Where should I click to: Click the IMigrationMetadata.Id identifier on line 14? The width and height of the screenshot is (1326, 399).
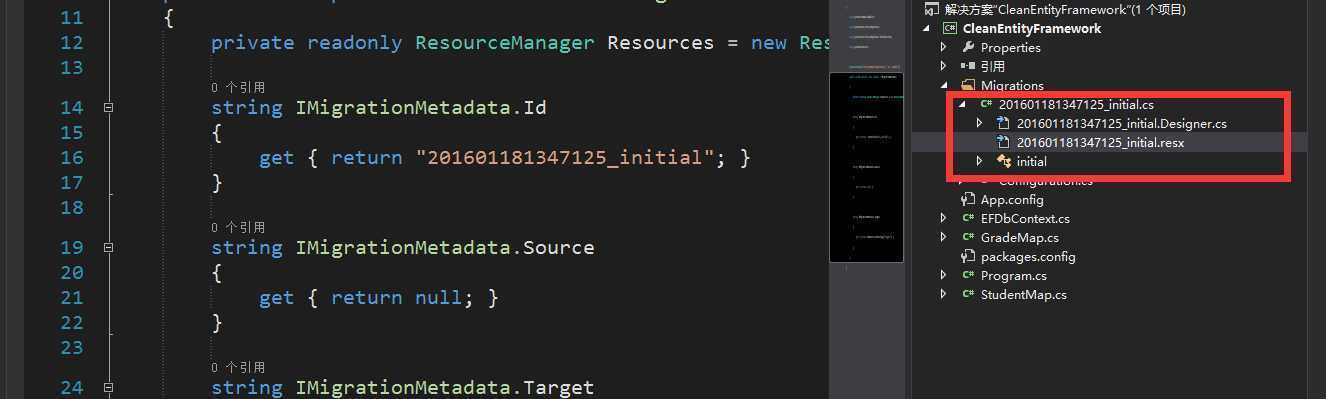click(420, 107)
